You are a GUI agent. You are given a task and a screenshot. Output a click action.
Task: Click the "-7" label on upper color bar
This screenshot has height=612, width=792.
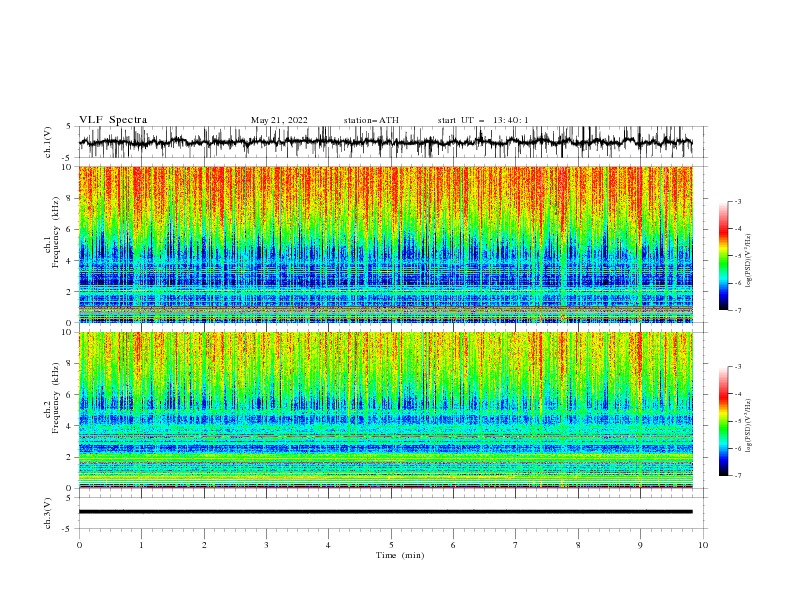pos(737,310)
